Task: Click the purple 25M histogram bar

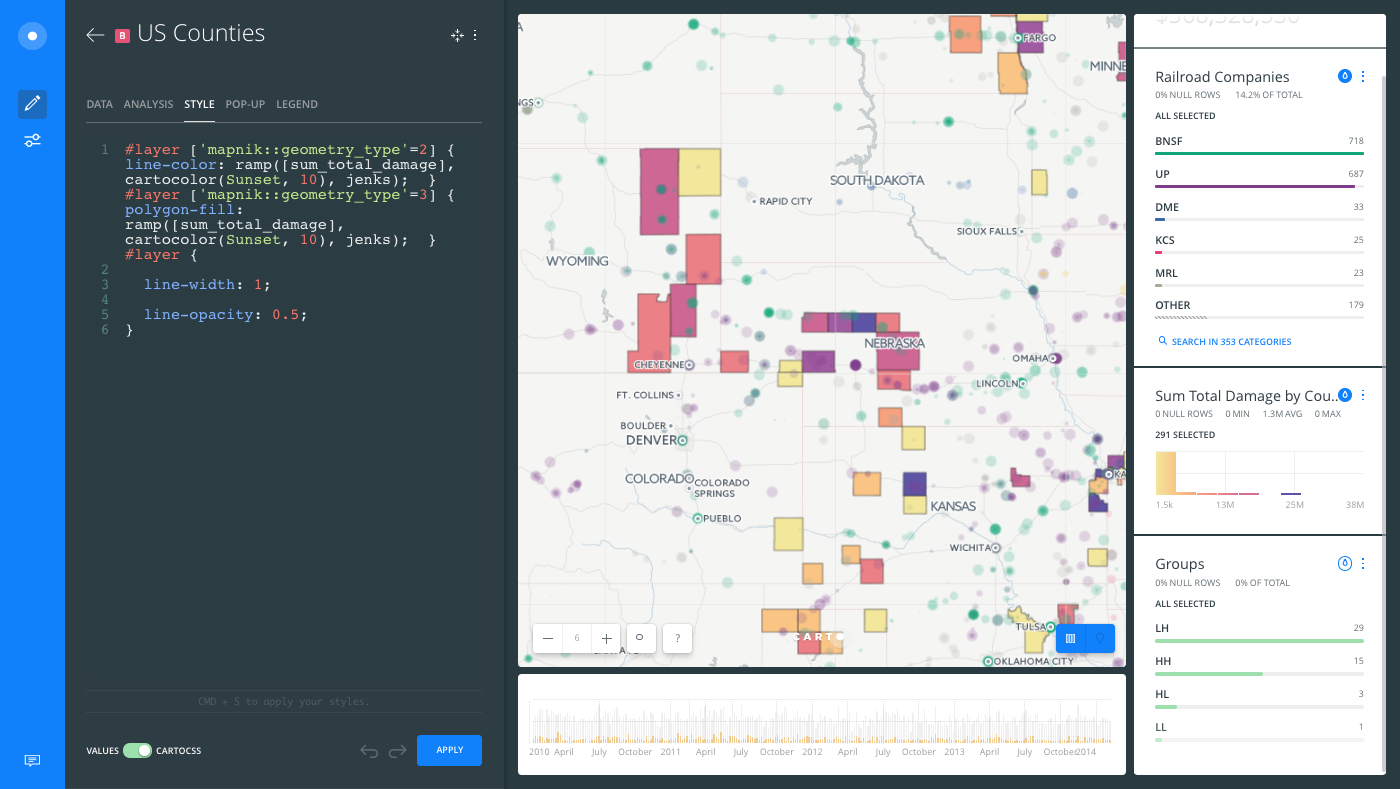Action: click(1291, 493)
